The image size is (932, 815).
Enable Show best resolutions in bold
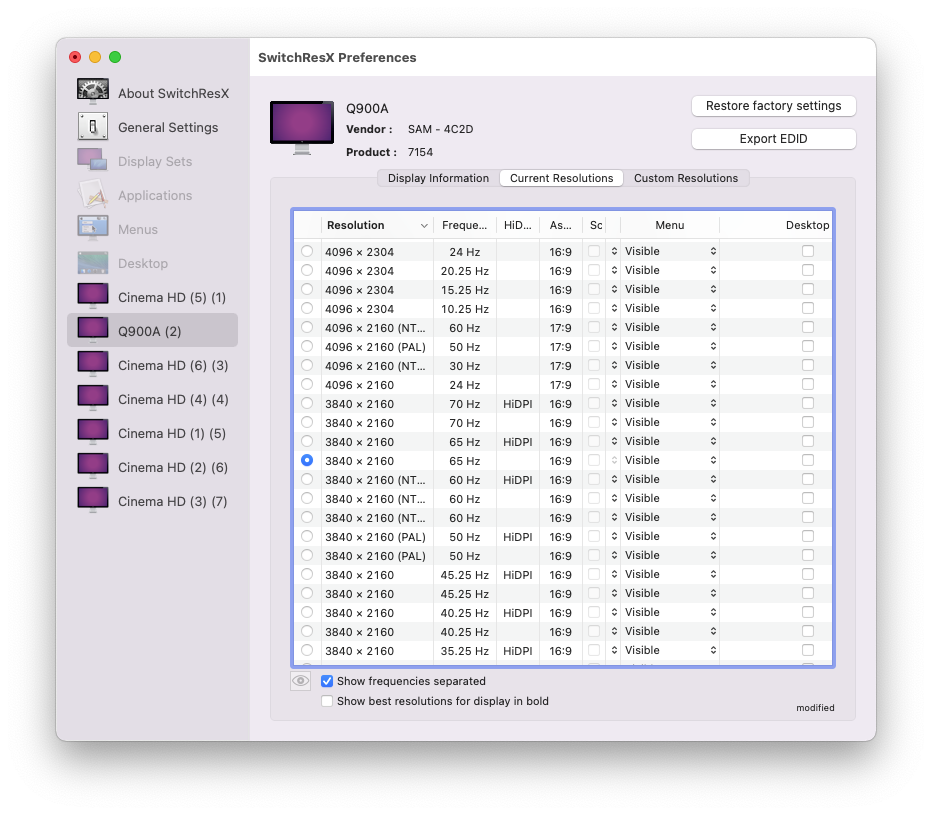coord(327,701)
